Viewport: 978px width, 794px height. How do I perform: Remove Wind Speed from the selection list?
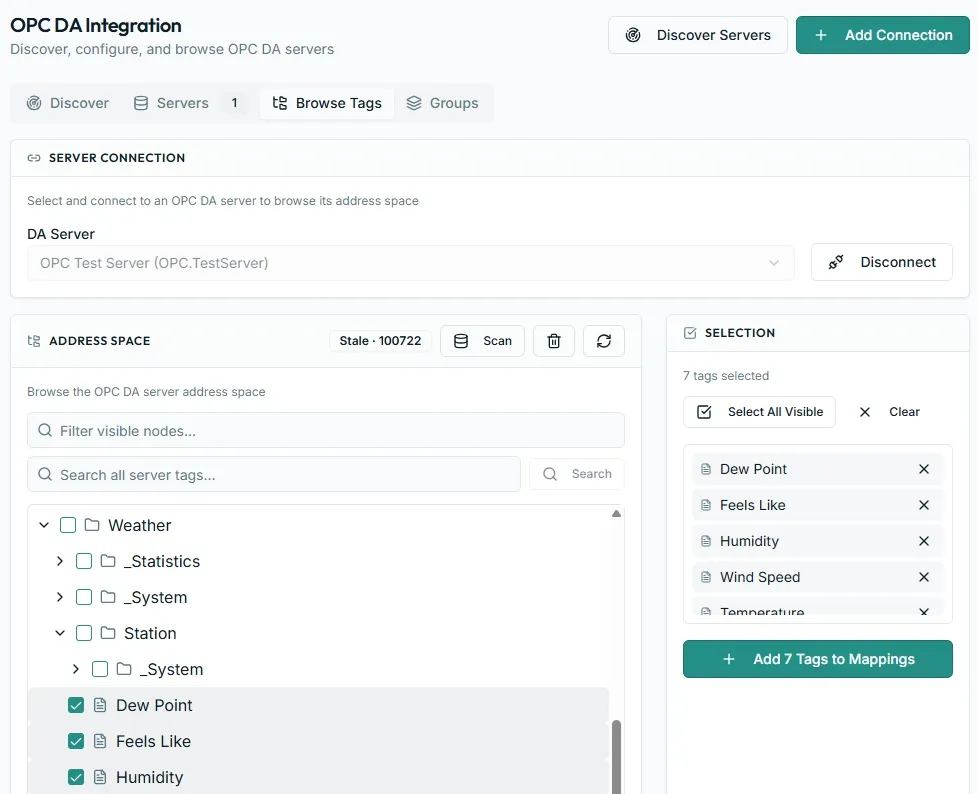tap(924, 577)
